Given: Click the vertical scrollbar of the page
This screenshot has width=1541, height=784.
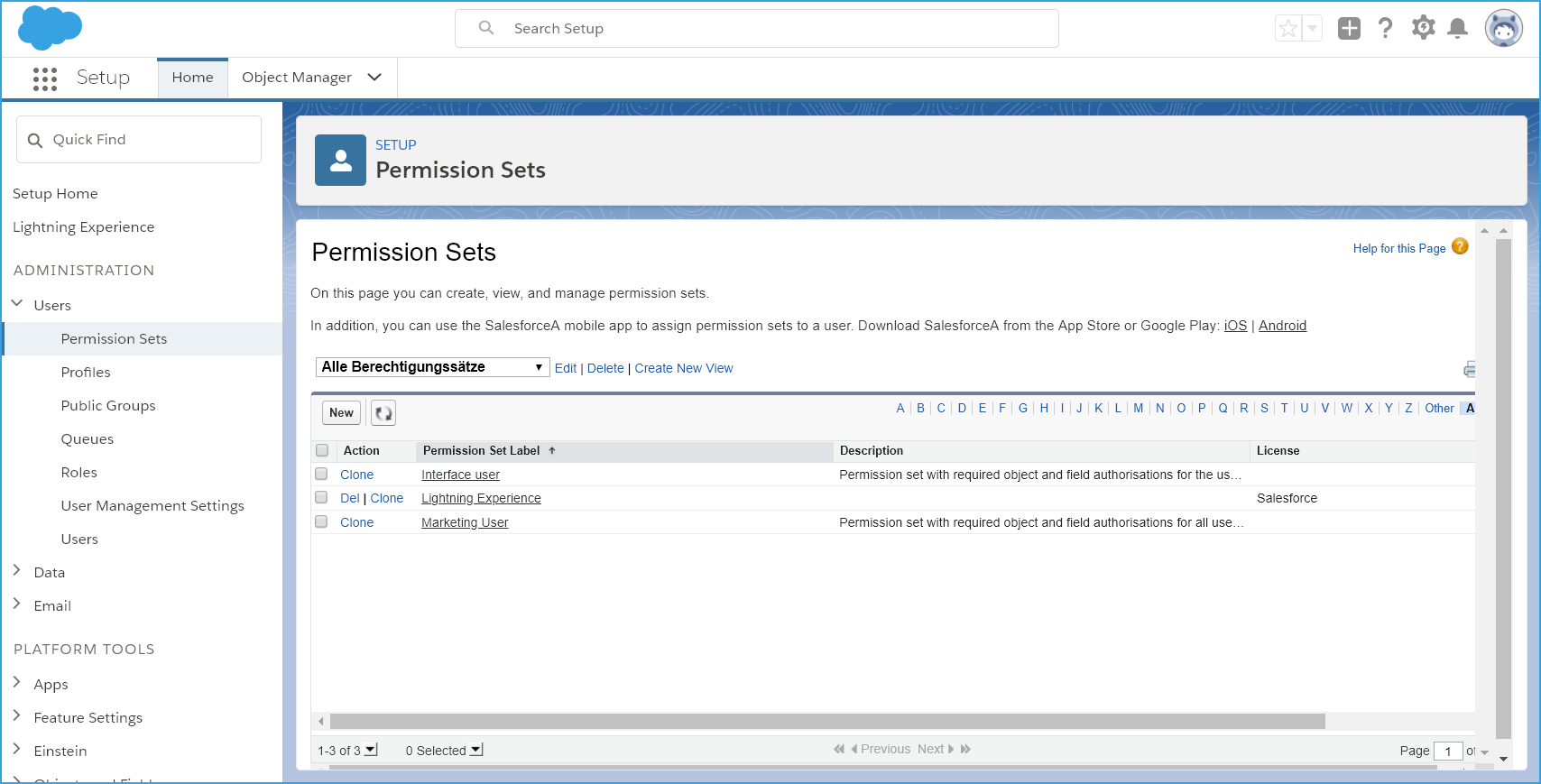Looking at the screenshot, I should click(x=1503, y=490).
